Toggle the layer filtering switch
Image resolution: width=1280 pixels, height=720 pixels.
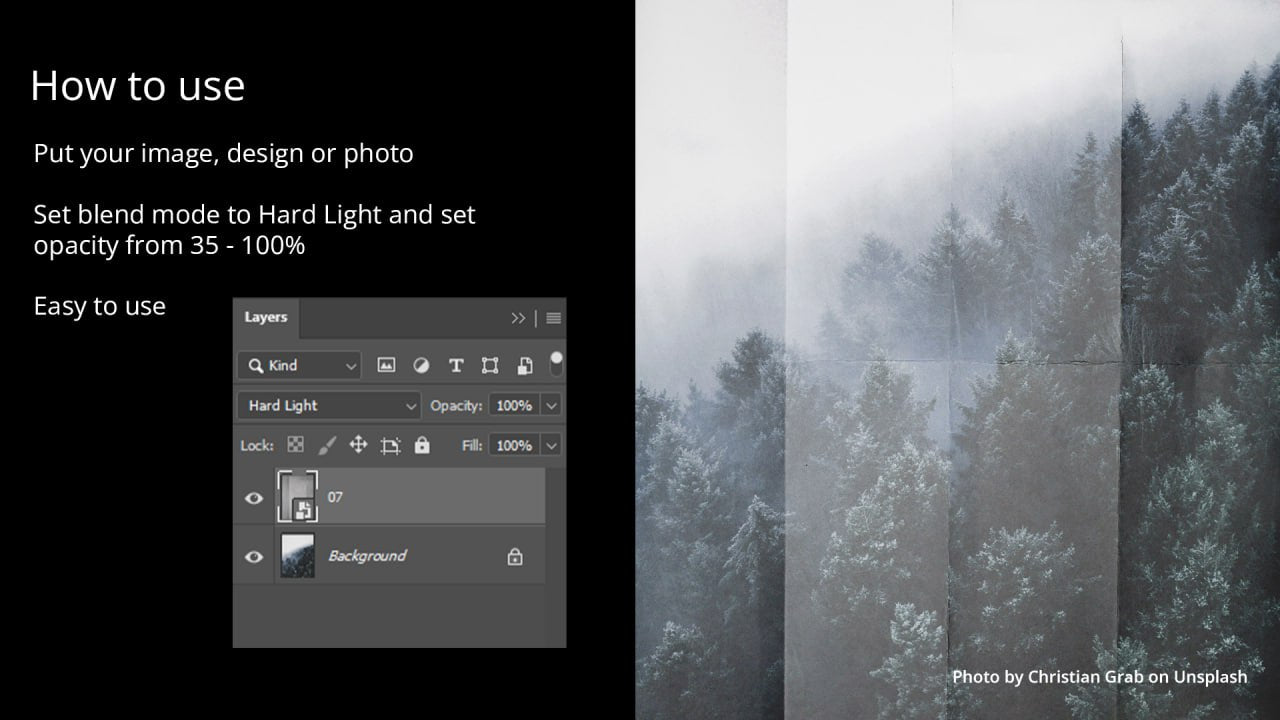tap(556, 363)
